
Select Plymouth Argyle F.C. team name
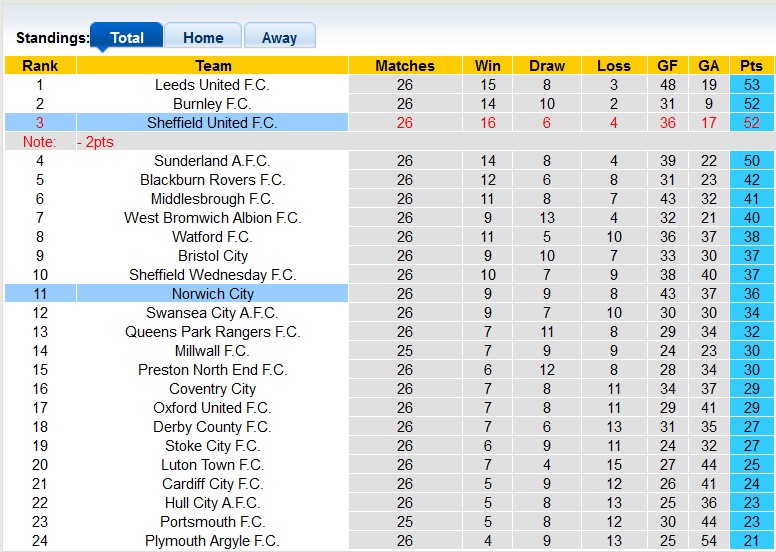point(212,541)
